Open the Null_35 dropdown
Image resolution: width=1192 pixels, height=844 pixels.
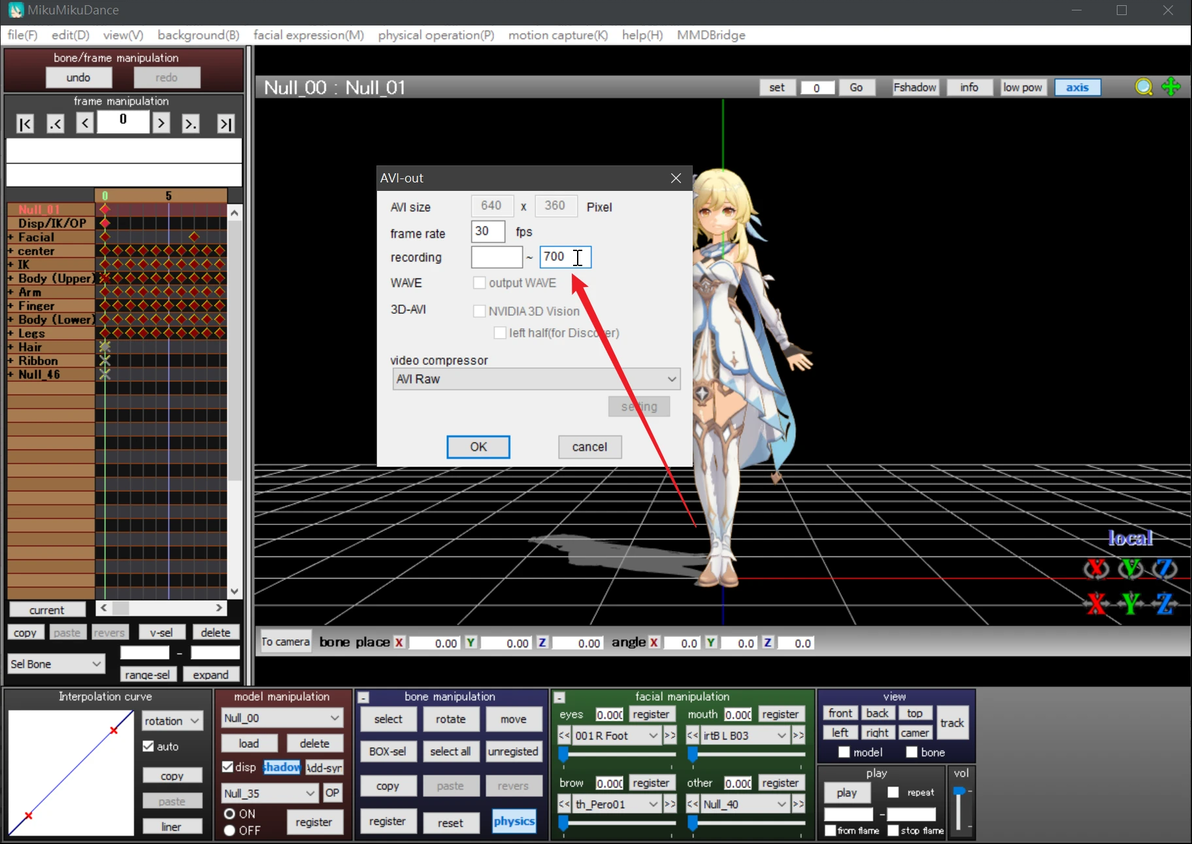tap(269, 793)
